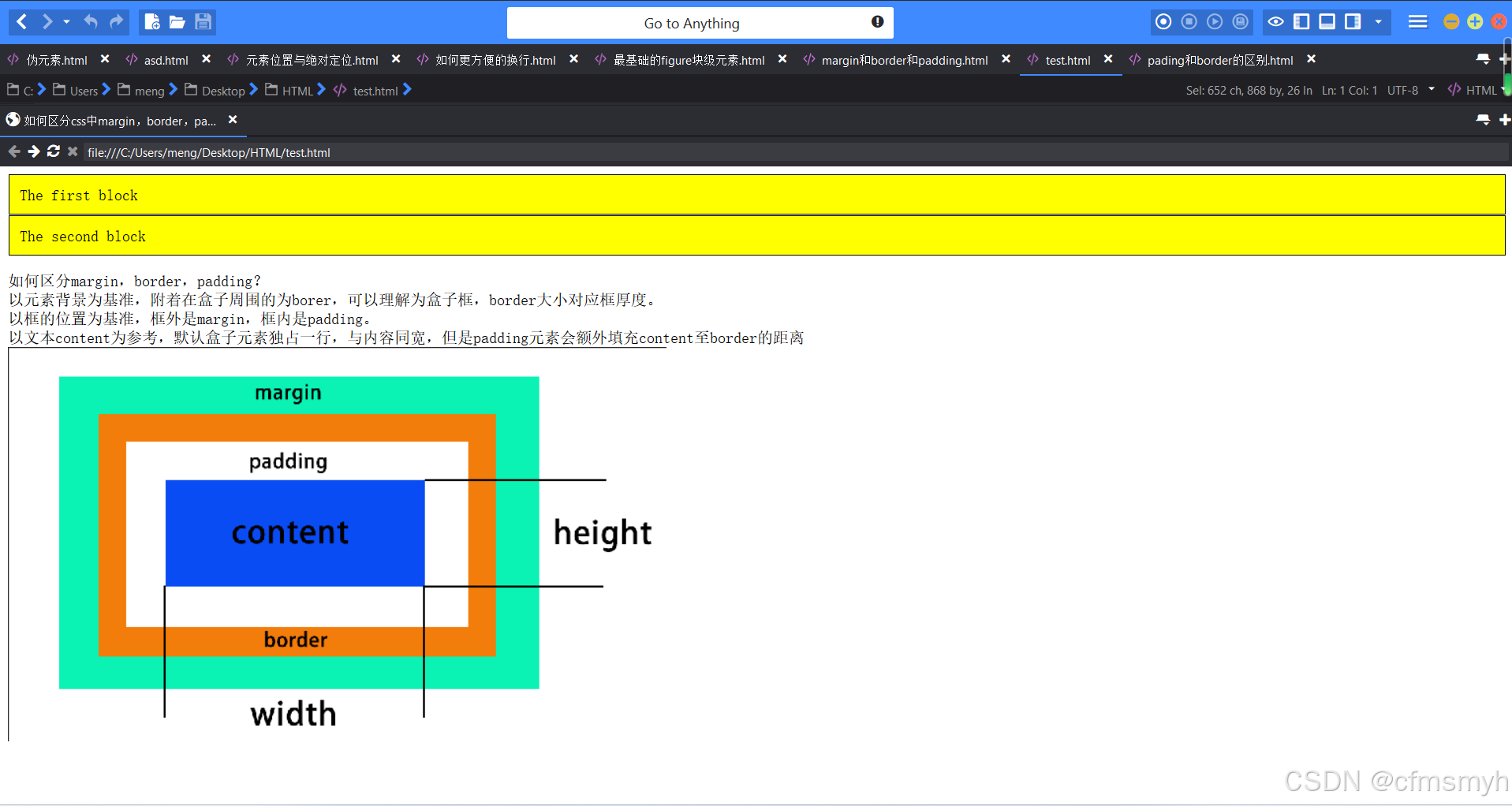Toggle the left pane visibility button
This screenshot has width=1512, height=806.
(x=1301, y=22)
